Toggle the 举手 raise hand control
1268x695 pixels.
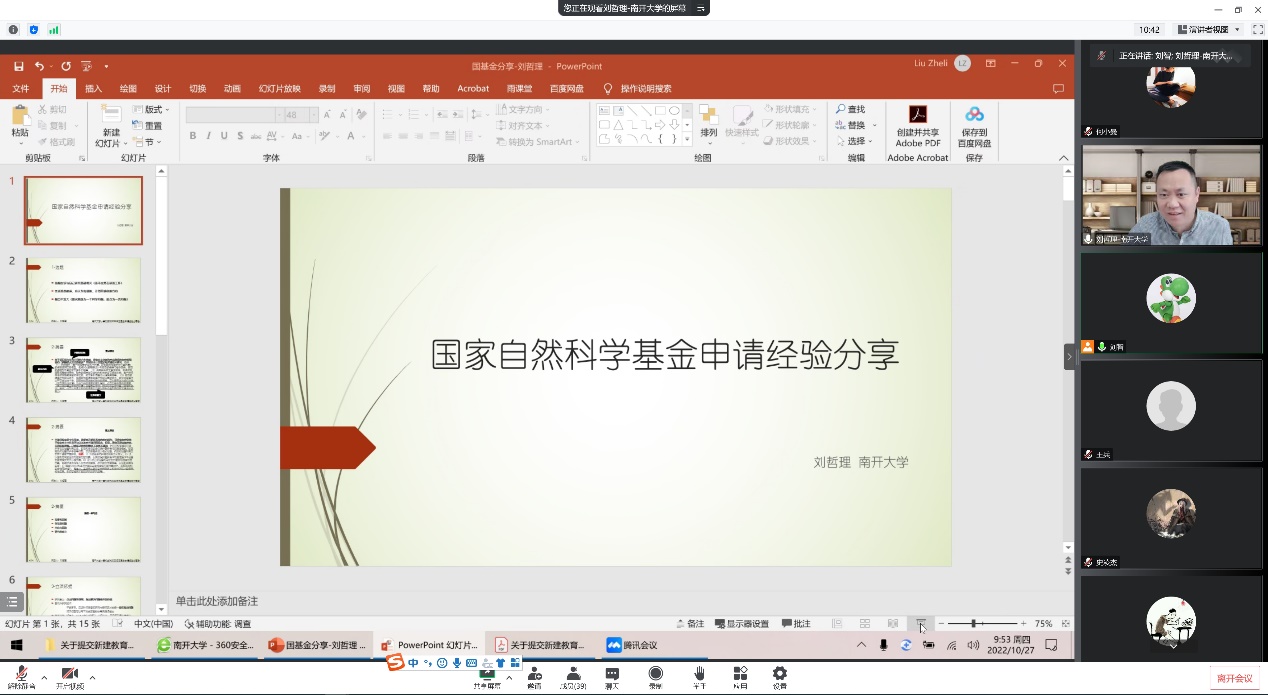pos(699,677)
